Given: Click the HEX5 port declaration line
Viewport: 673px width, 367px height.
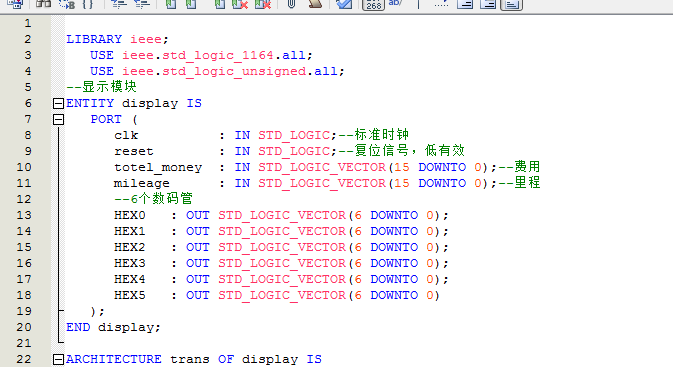Looking at the screenshot, I should (277, 295).
